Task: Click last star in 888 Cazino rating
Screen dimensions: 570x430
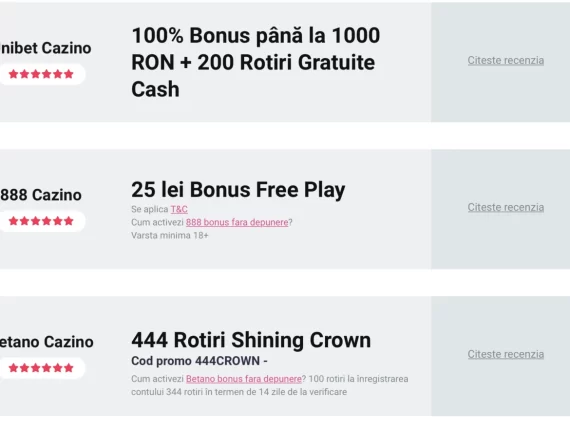Action: [69, 221]
